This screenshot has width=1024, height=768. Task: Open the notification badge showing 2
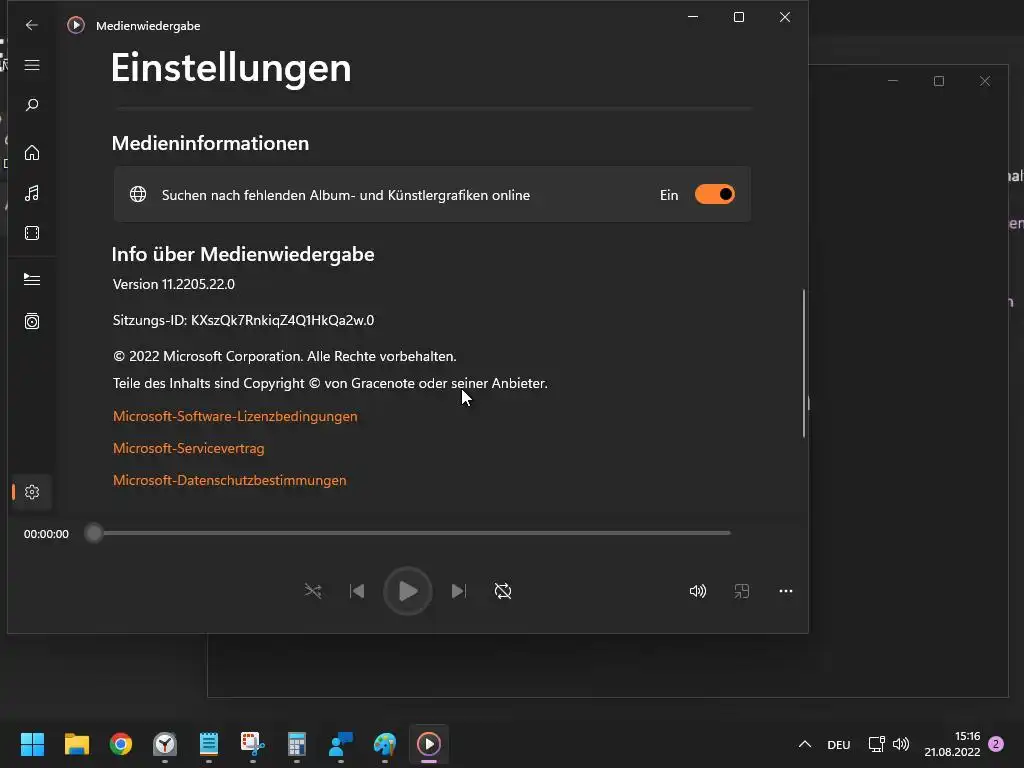(996, 744)
